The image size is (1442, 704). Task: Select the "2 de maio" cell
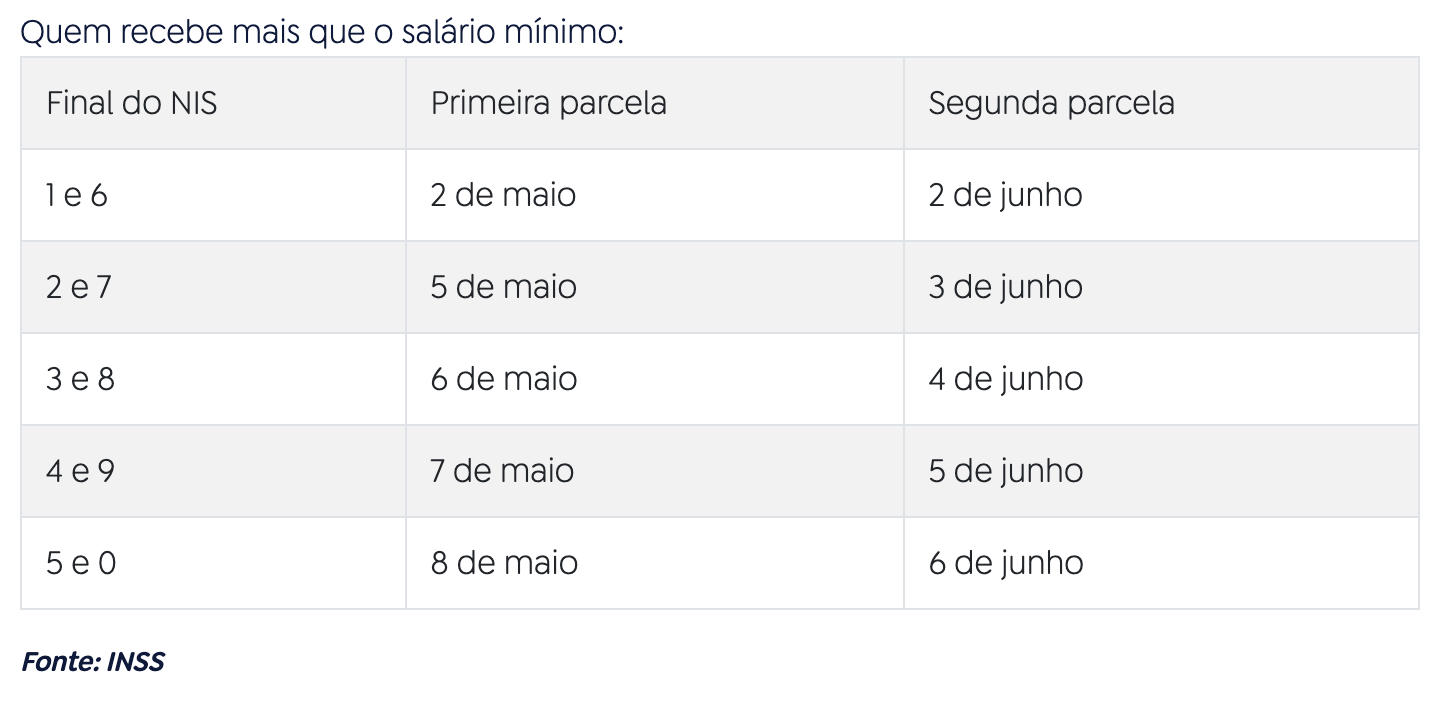(503, 195)
